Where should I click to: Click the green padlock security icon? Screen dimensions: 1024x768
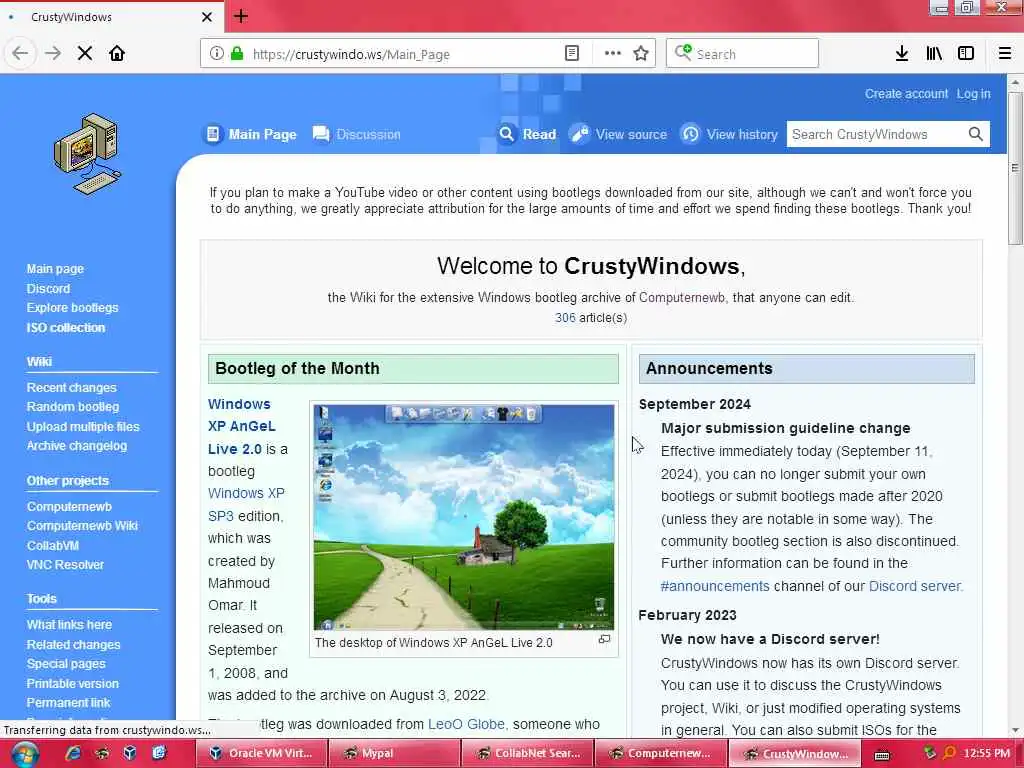tap(237, 54)
